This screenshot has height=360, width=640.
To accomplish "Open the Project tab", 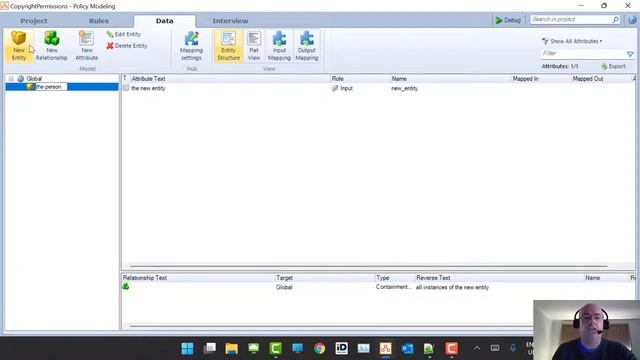I will pos(34,21).
